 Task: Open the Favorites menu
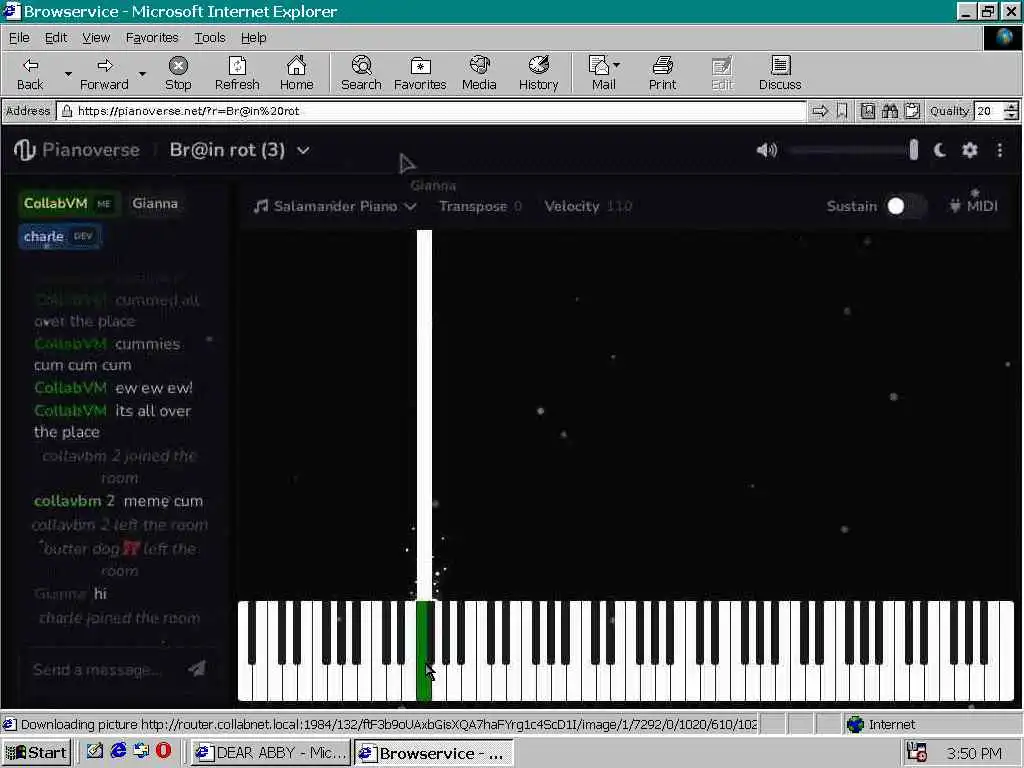[x=152, y=38]
